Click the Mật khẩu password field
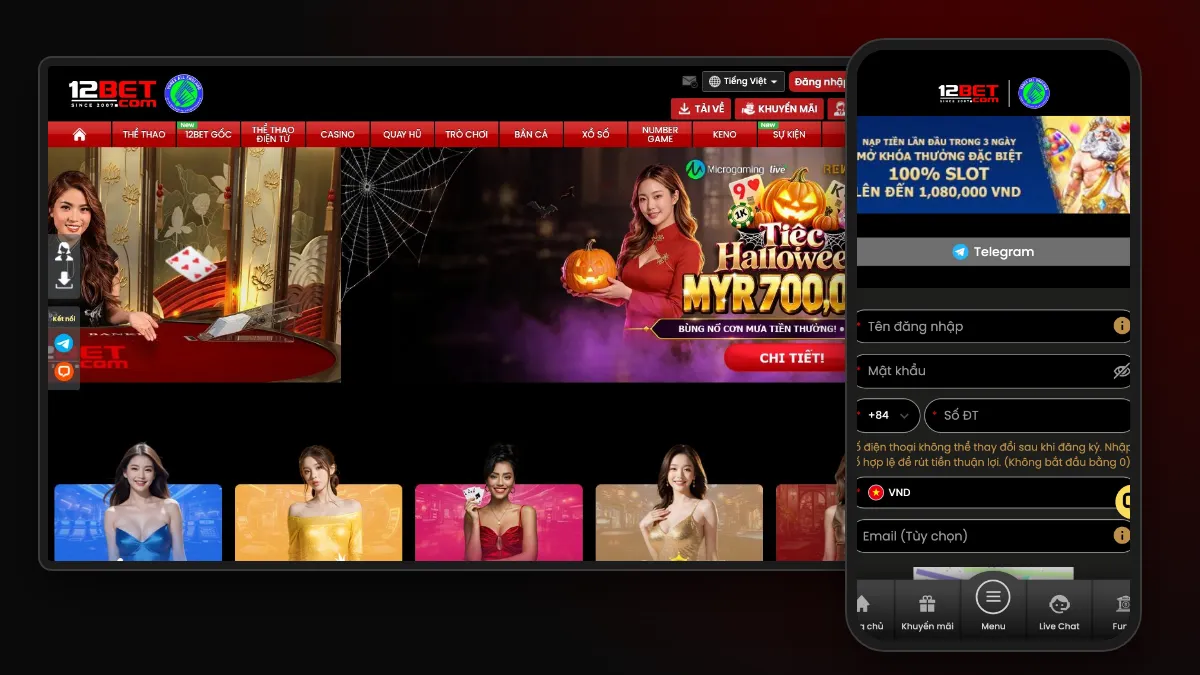Viewport: 1200px width, 675px height. click(993, 371)
